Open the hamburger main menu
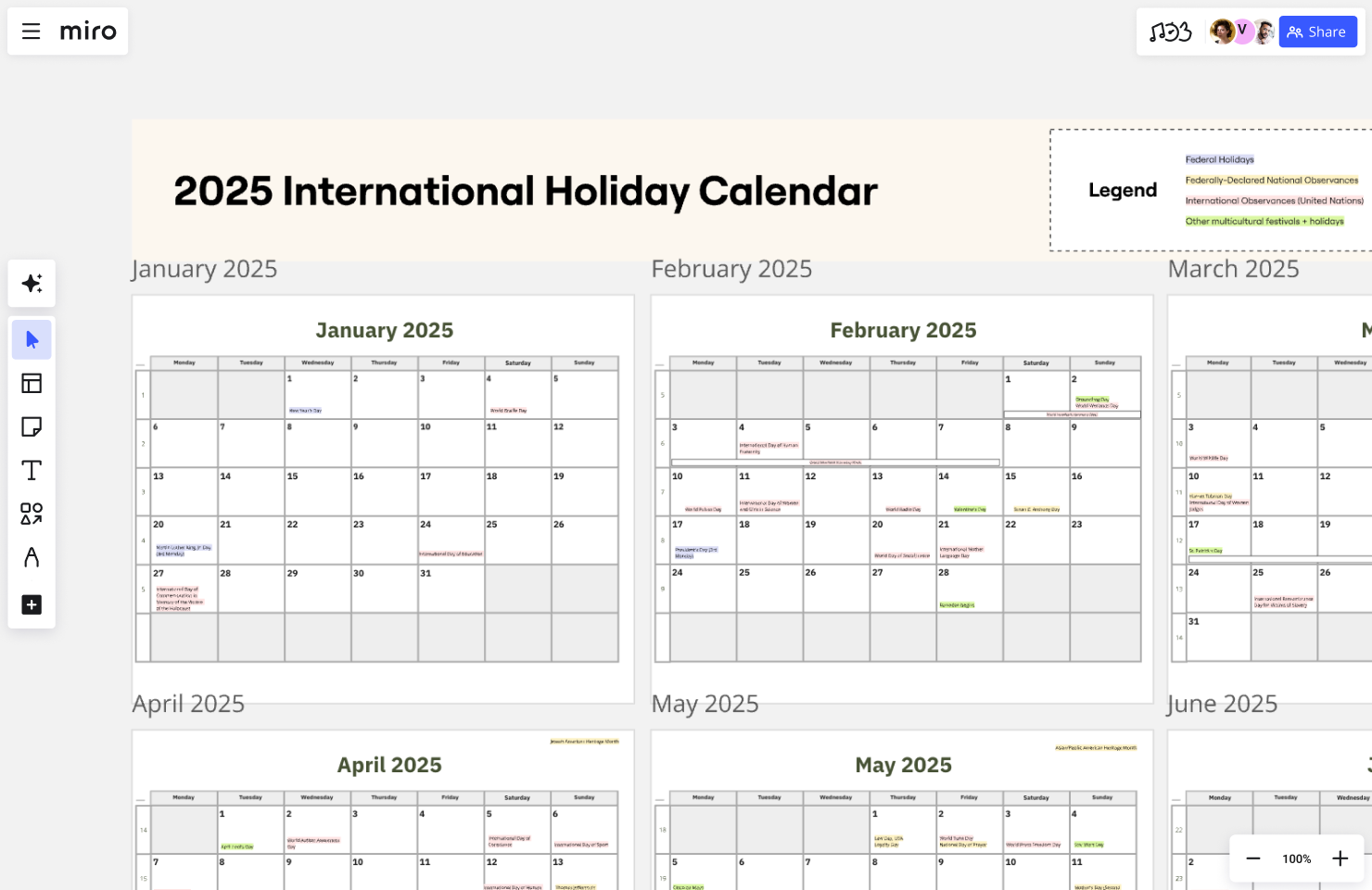 point(31,32)
